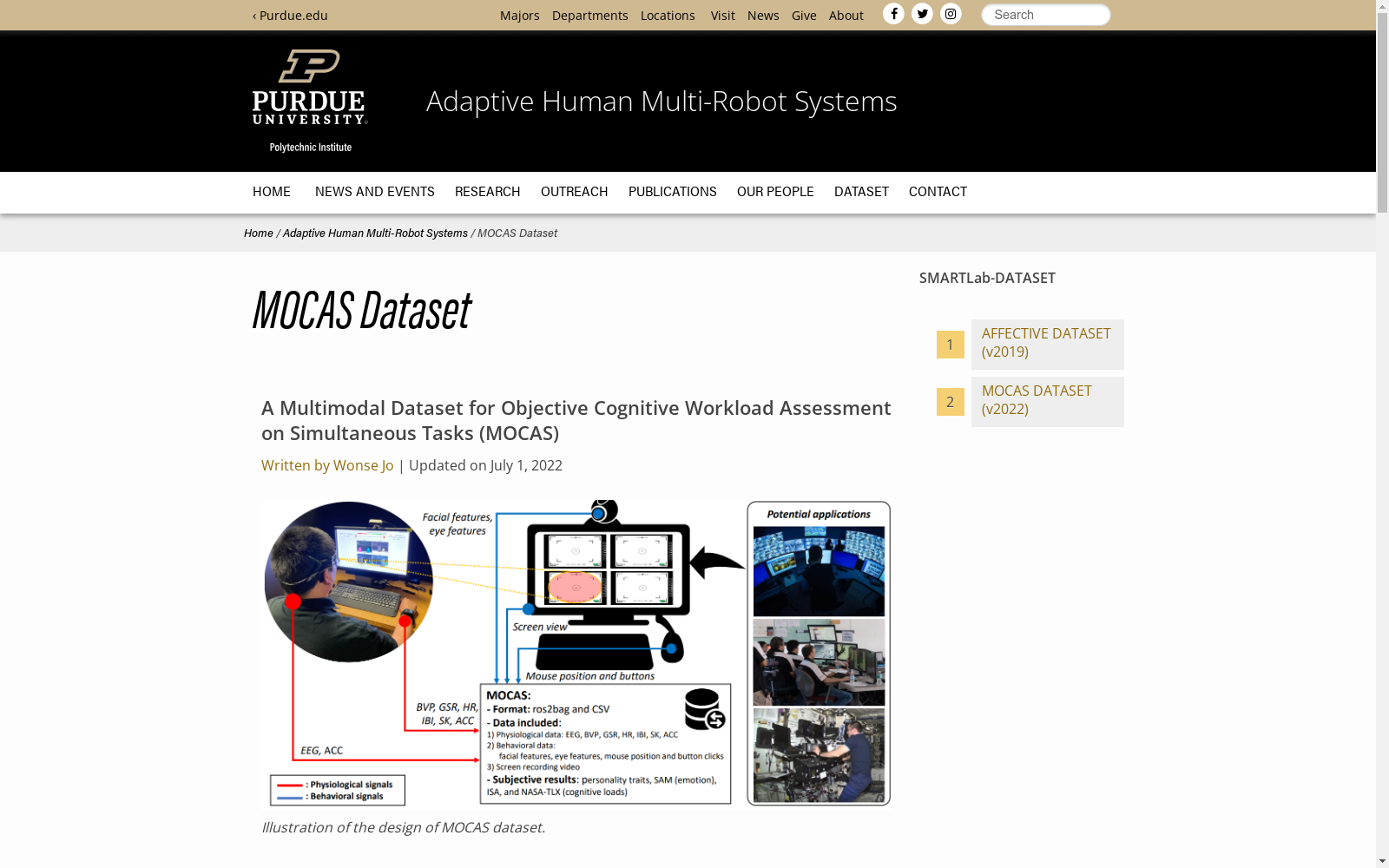
Task: Click the 'Written by Wonse Jo' text
Action: [x=327, y=465]
